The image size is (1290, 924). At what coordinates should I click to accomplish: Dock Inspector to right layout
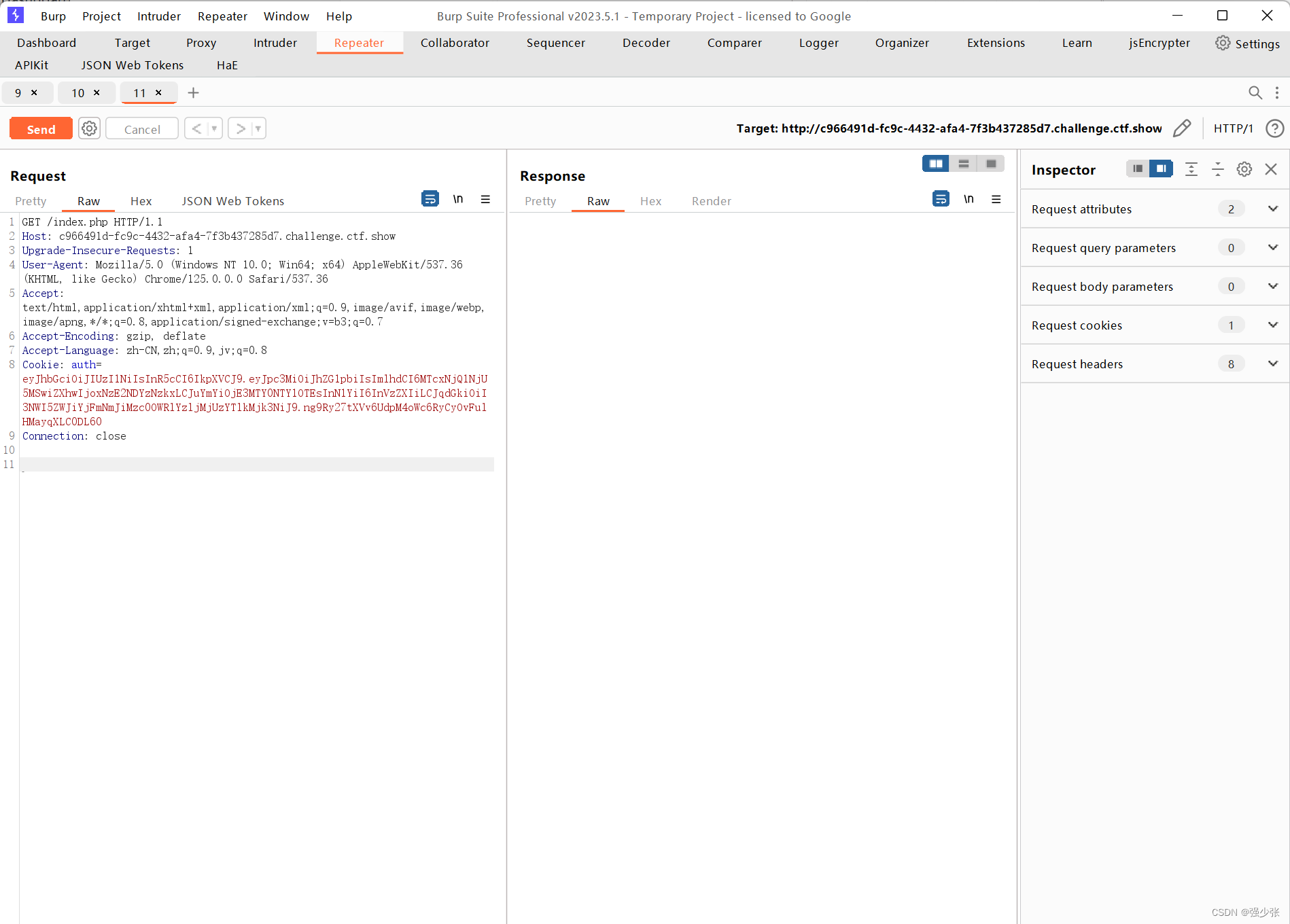point(1161,168)
